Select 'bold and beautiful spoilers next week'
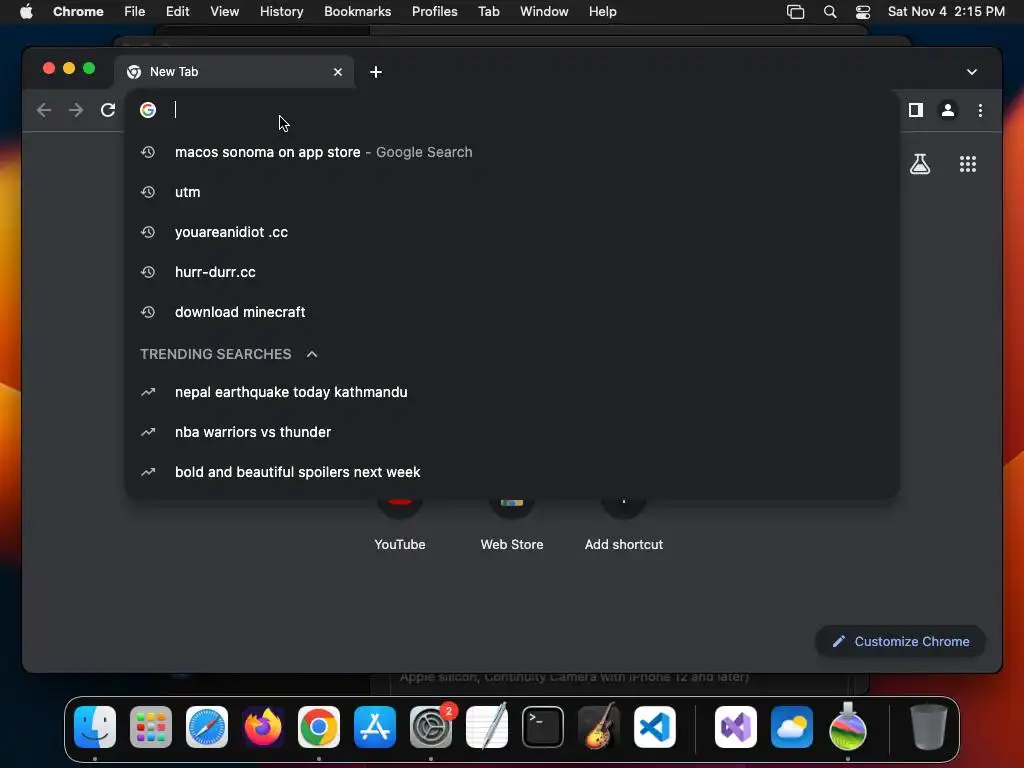 (x=512, y=472)
